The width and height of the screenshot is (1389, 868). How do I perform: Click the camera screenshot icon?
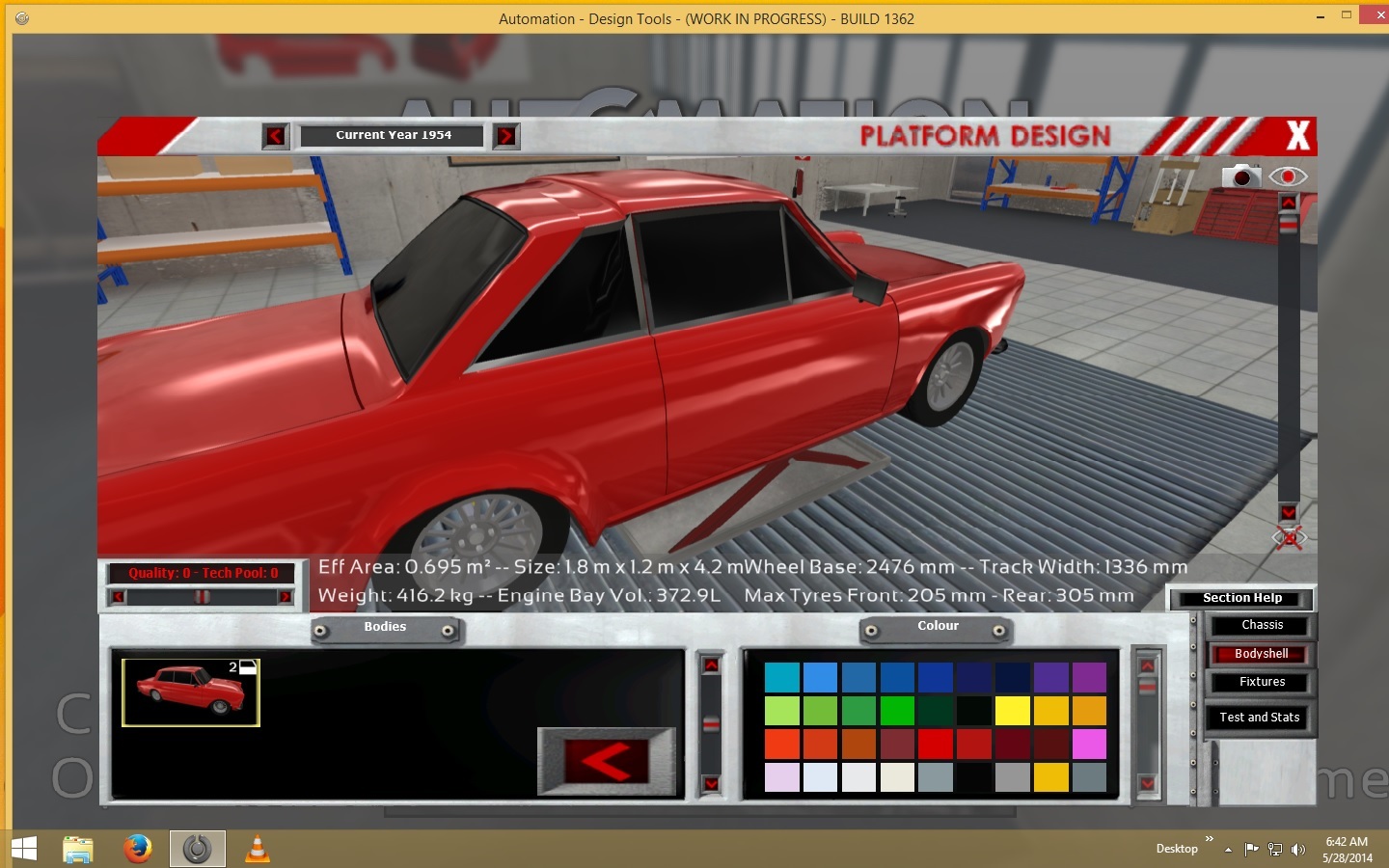point(1241,176)
